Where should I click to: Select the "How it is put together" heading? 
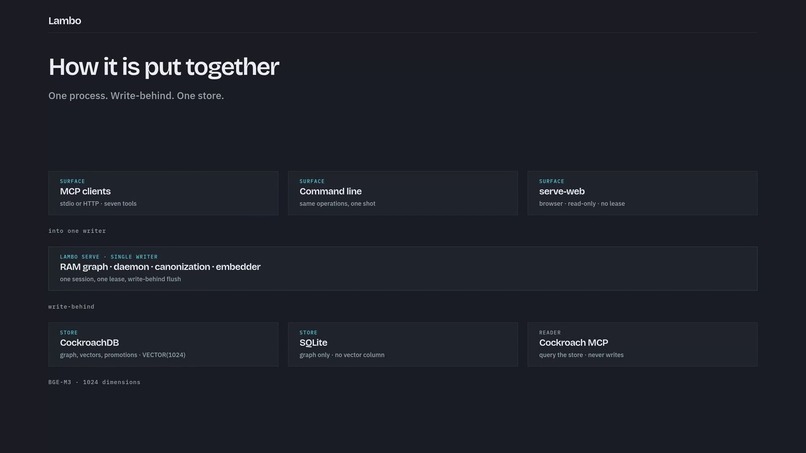click(163, 67)
